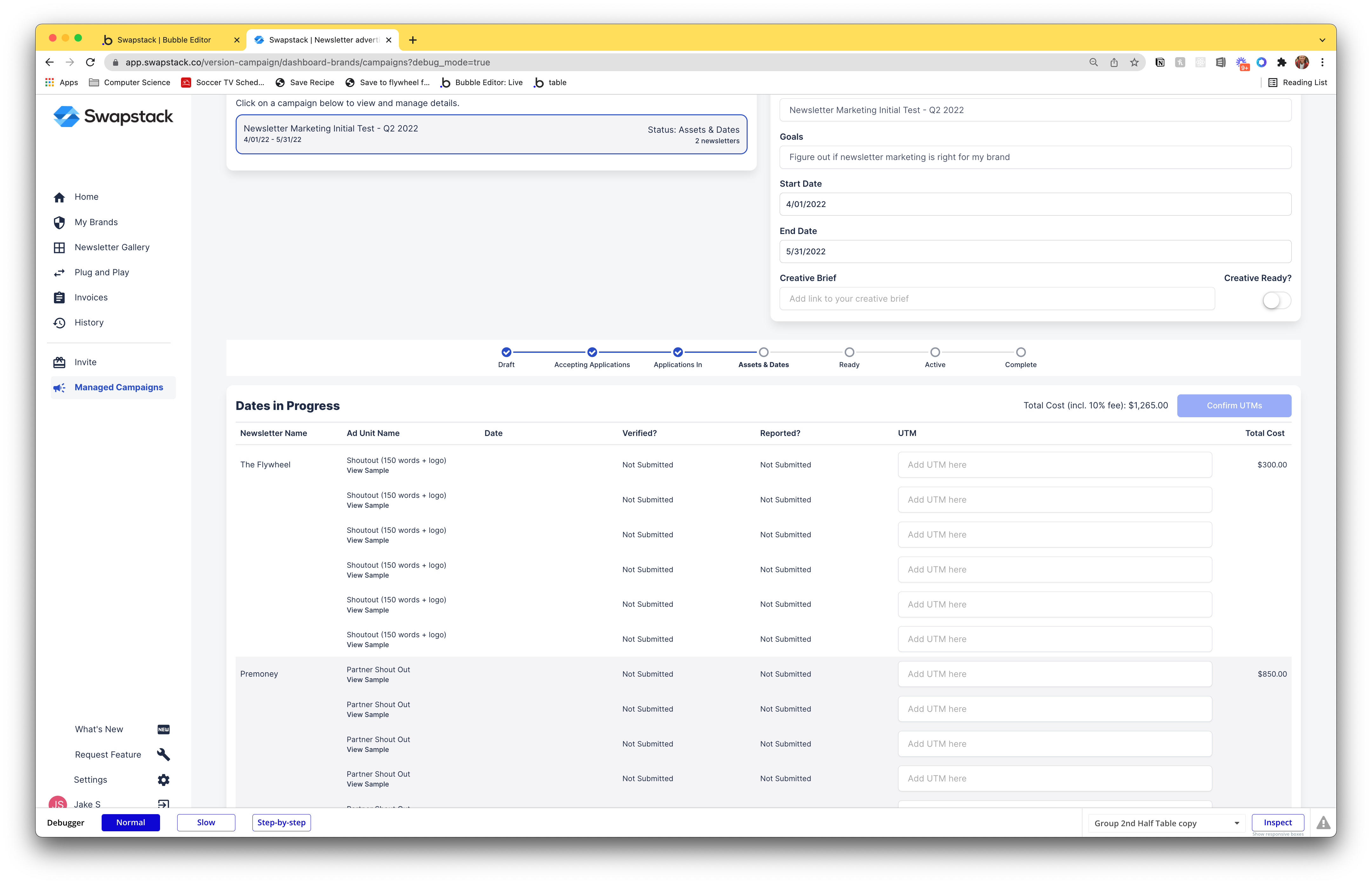Click the Assets & Dates progress circle
Image resolution: width=1372 pixels, height=884 pixels.
(x=763, y=352)
